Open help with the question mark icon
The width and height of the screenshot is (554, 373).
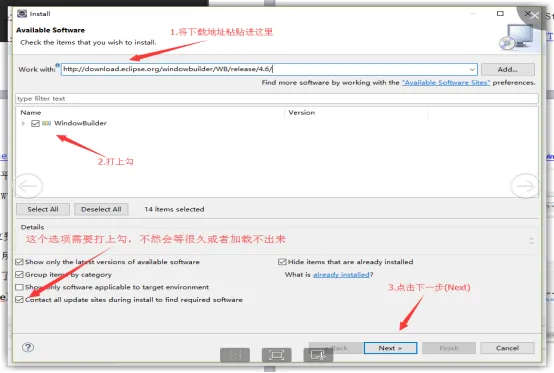(28, 348)
